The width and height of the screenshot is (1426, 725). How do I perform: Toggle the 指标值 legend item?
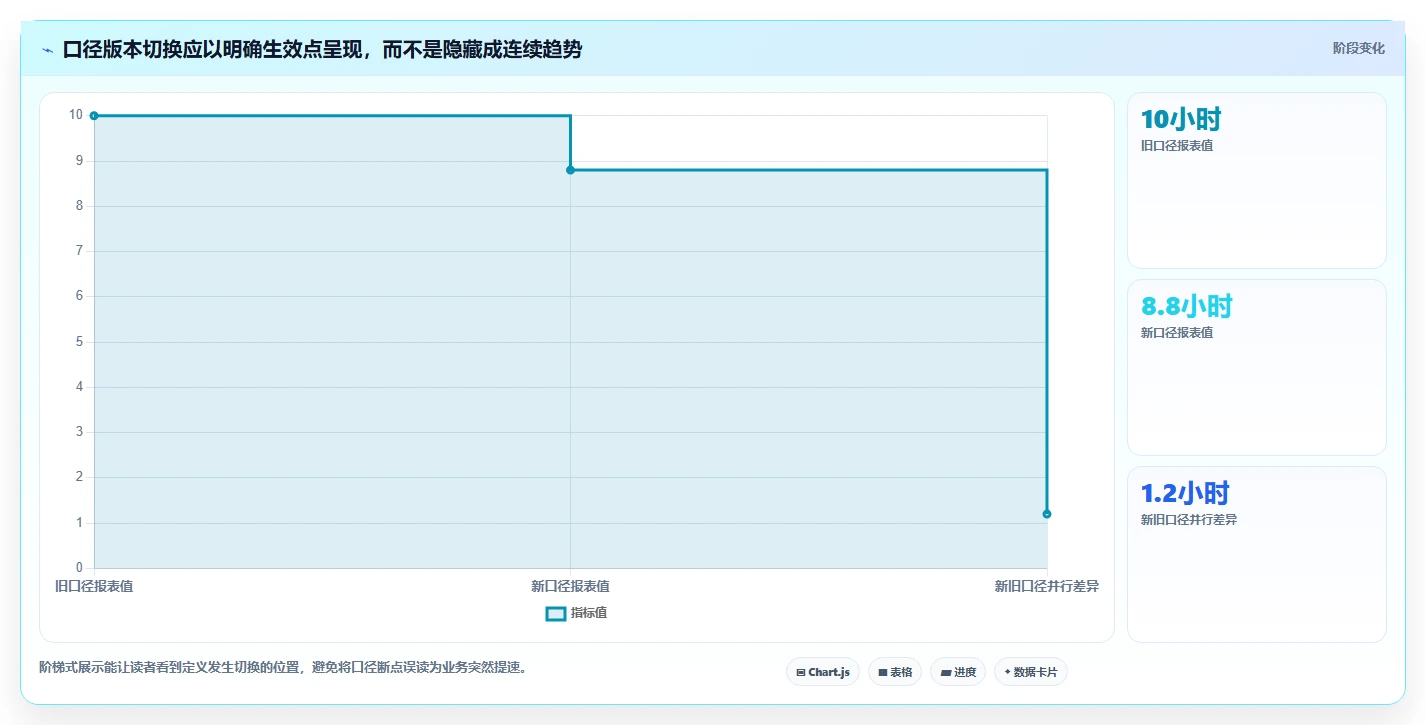[576, 613]
